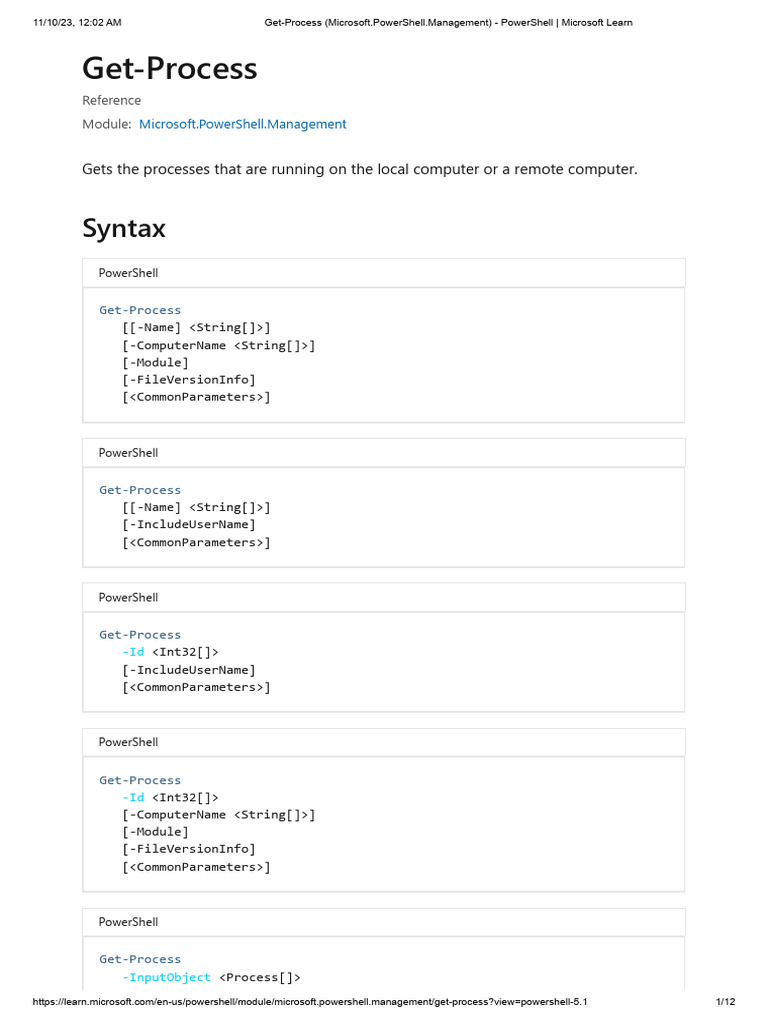Image resolution: width=768 pixels, height=1024 pixels.
Task: Click the document title in the top page header
Action: click(448, 22)
